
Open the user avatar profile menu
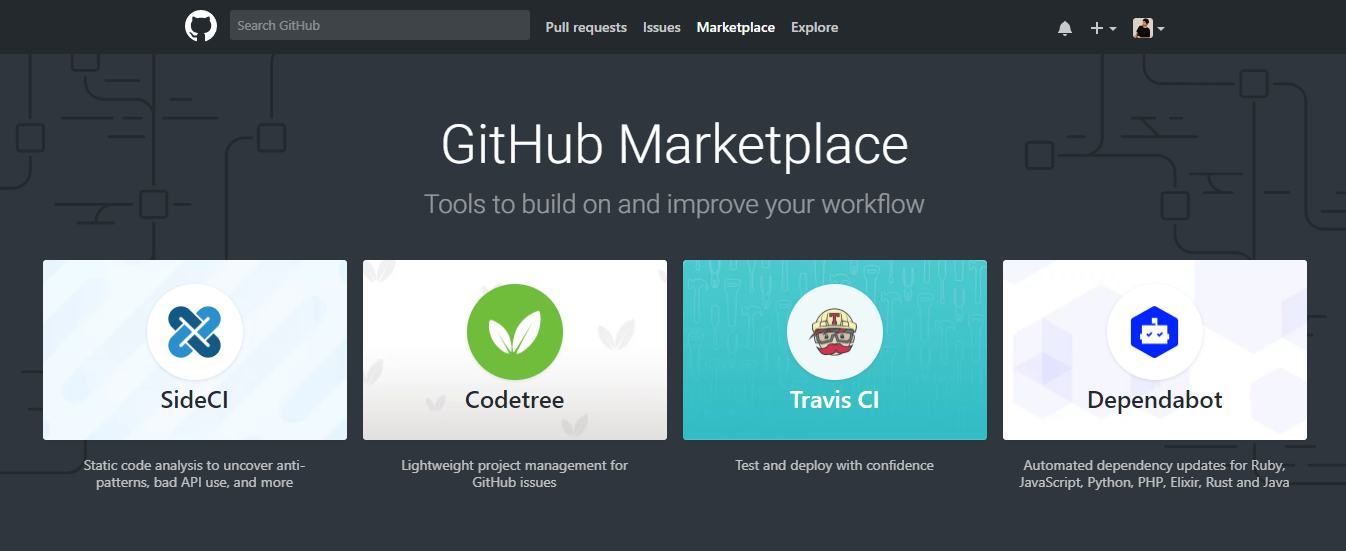1149,28
